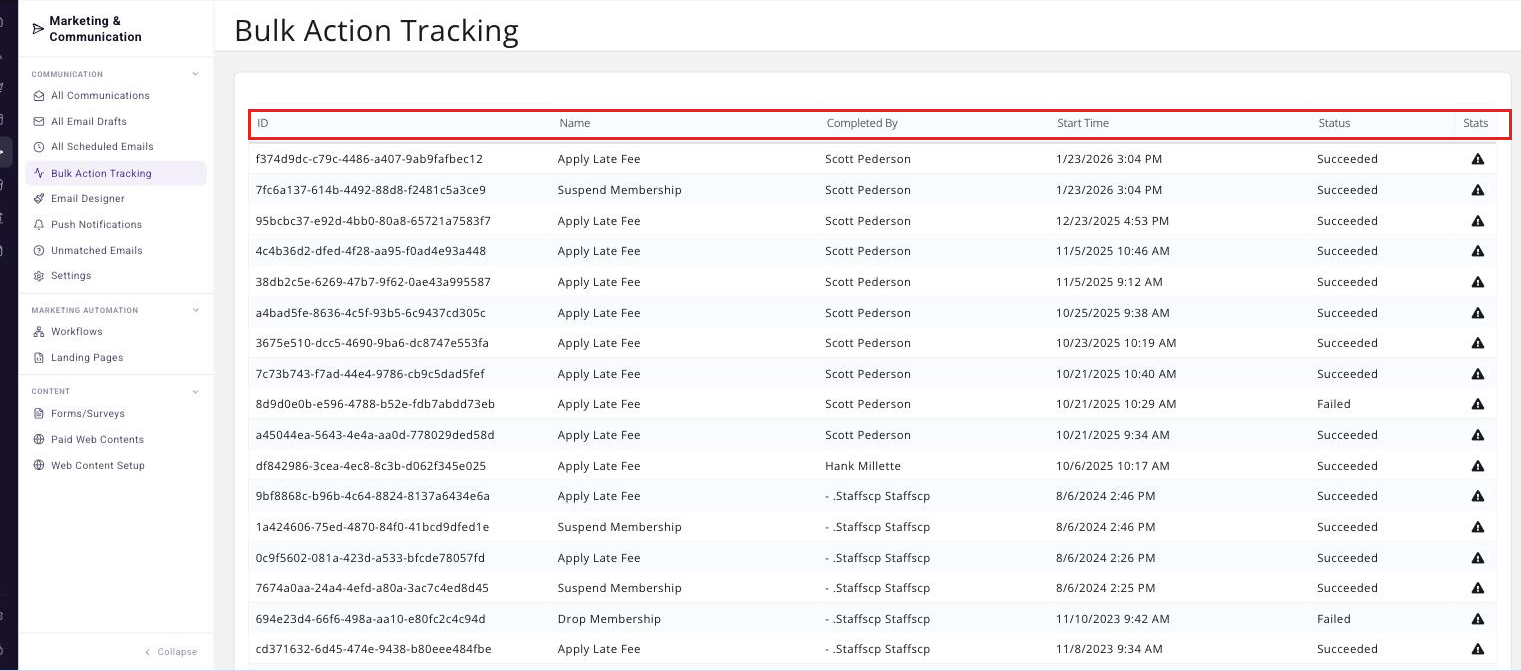Open stats icon for 1a424606 row
Viewport: 1521px width, 671px height.
click(1477, 527)
